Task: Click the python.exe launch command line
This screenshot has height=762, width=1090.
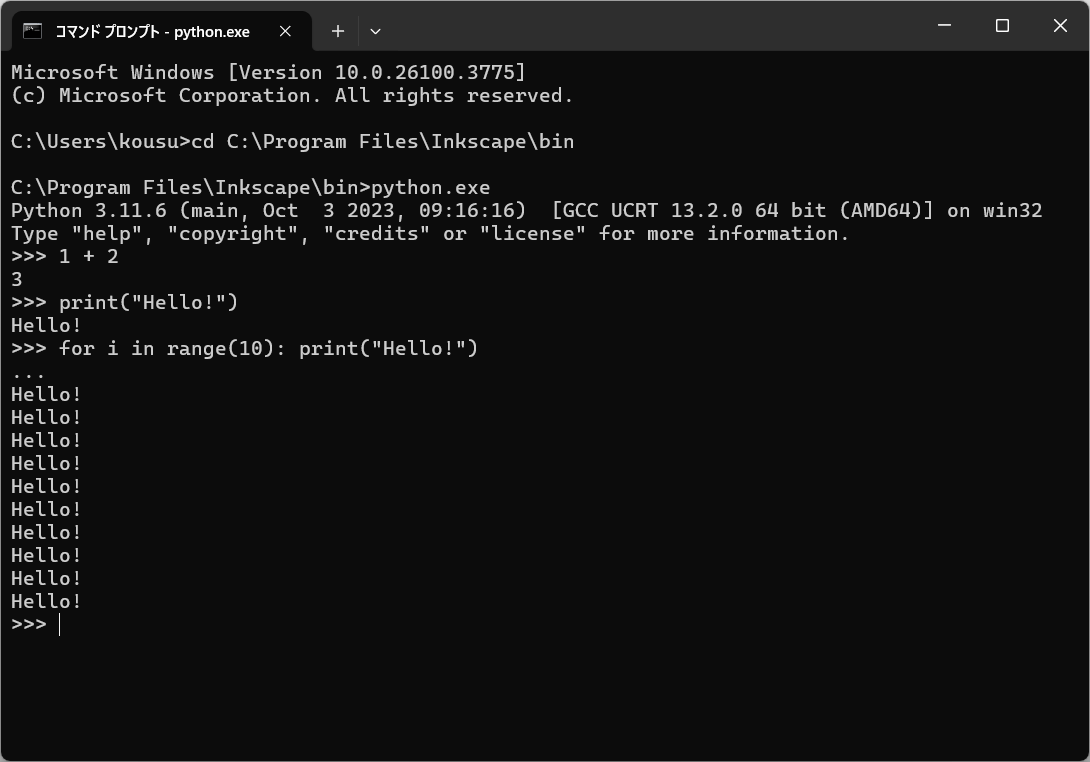Action: [x=250, y=188]
